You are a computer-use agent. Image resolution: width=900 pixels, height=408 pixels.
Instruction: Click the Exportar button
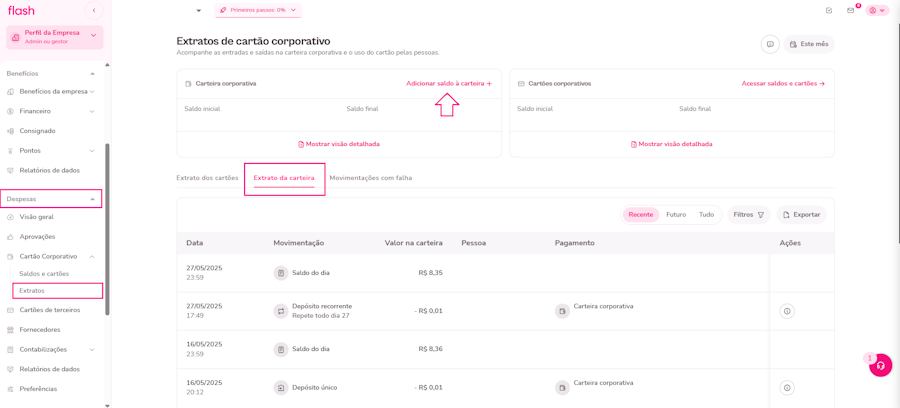801,215
